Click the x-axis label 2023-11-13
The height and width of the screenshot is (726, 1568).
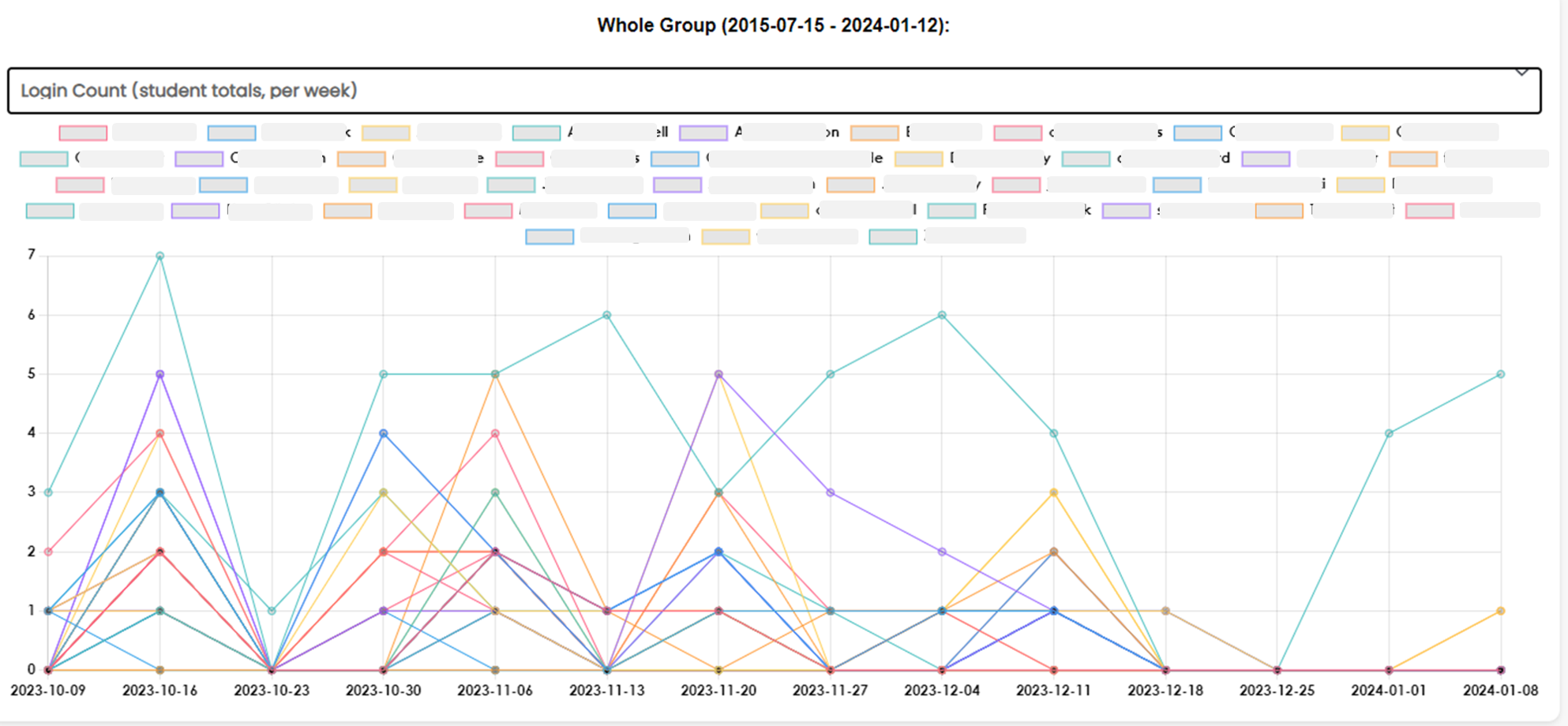607,690
